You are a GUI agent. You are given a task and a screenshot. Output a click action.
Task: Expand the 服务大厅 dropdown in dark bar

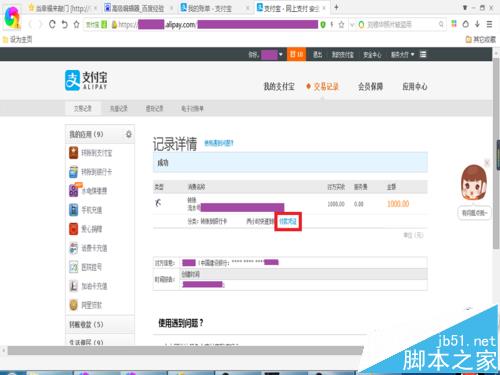[402, 54]
